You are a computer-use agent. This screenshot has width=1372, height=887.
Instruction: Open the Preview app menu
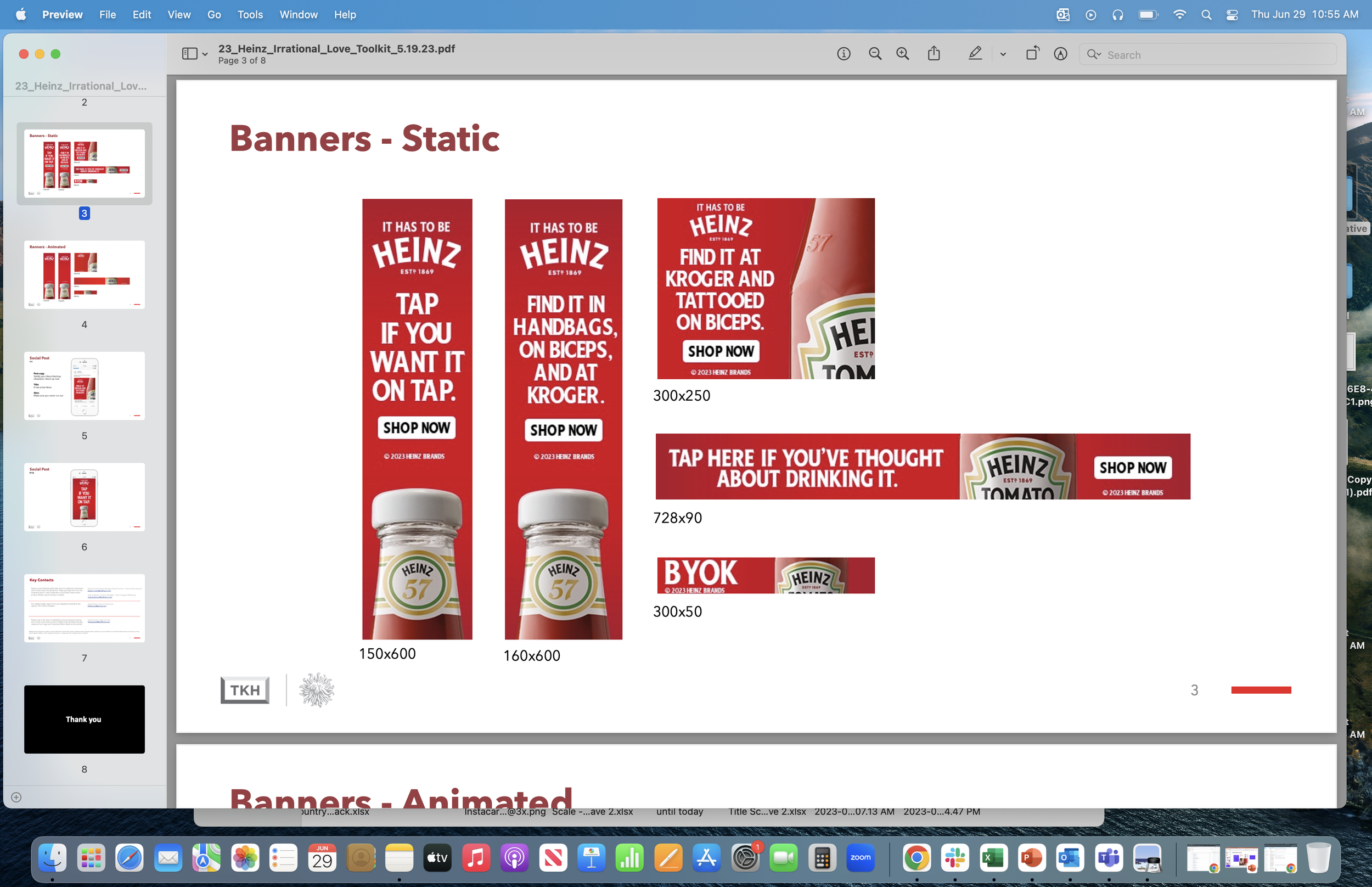[62, 14]
